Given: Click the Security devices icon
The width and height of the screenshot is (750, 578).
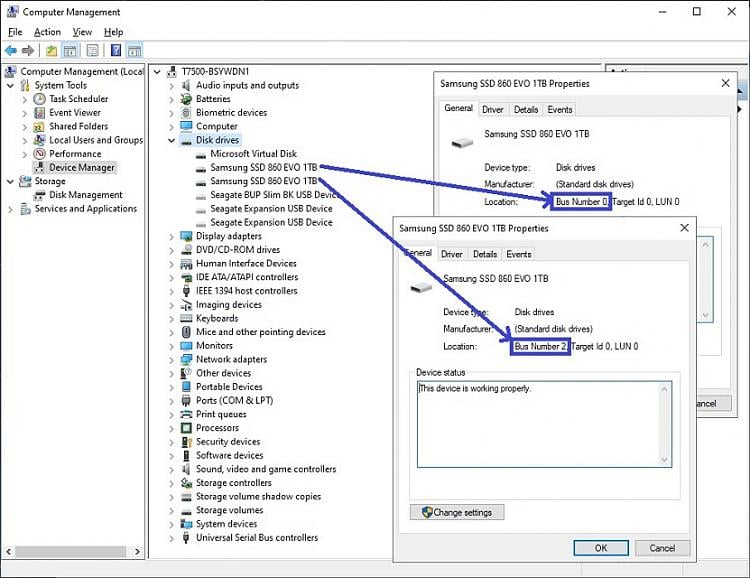Looking at the screenshot, I should point(186,442).
